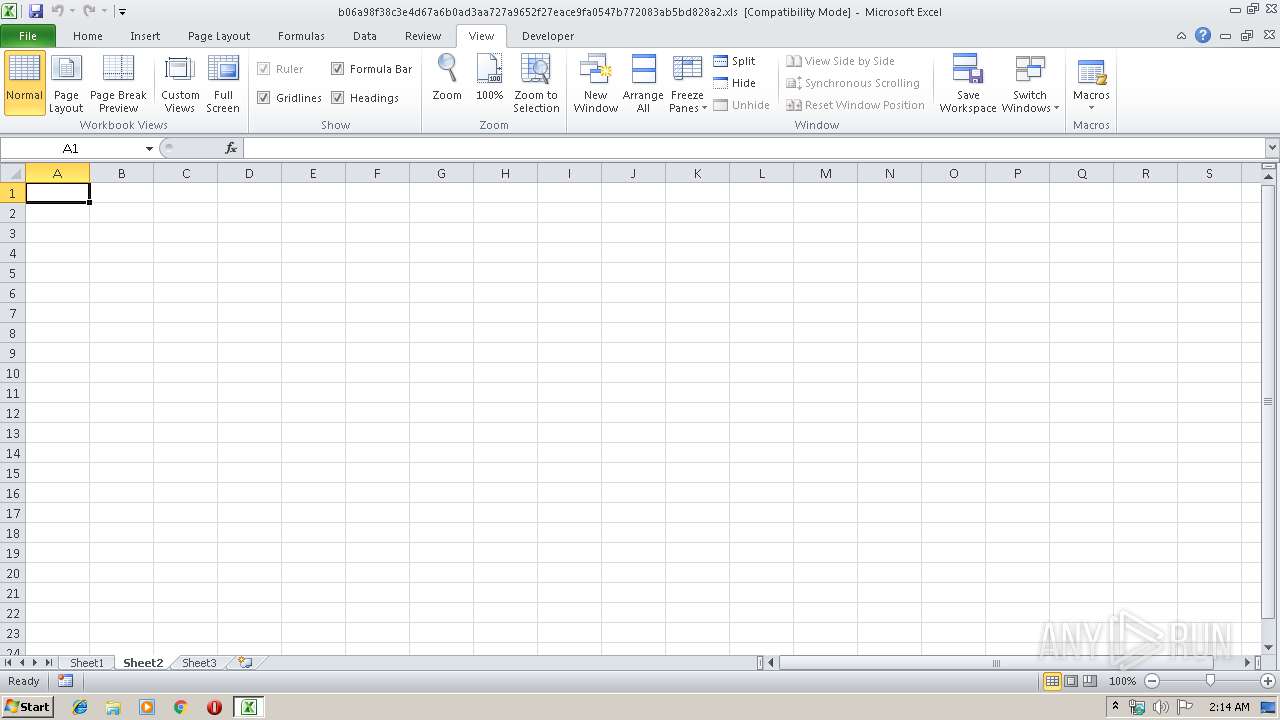The image size is (1280, 720).
Task: Select column D header
Action: [x=249, y=173]
